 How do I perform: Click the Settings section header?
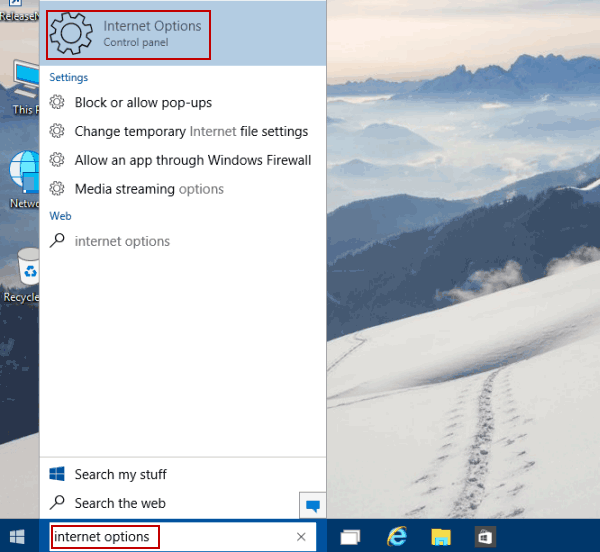pos(68,77)
